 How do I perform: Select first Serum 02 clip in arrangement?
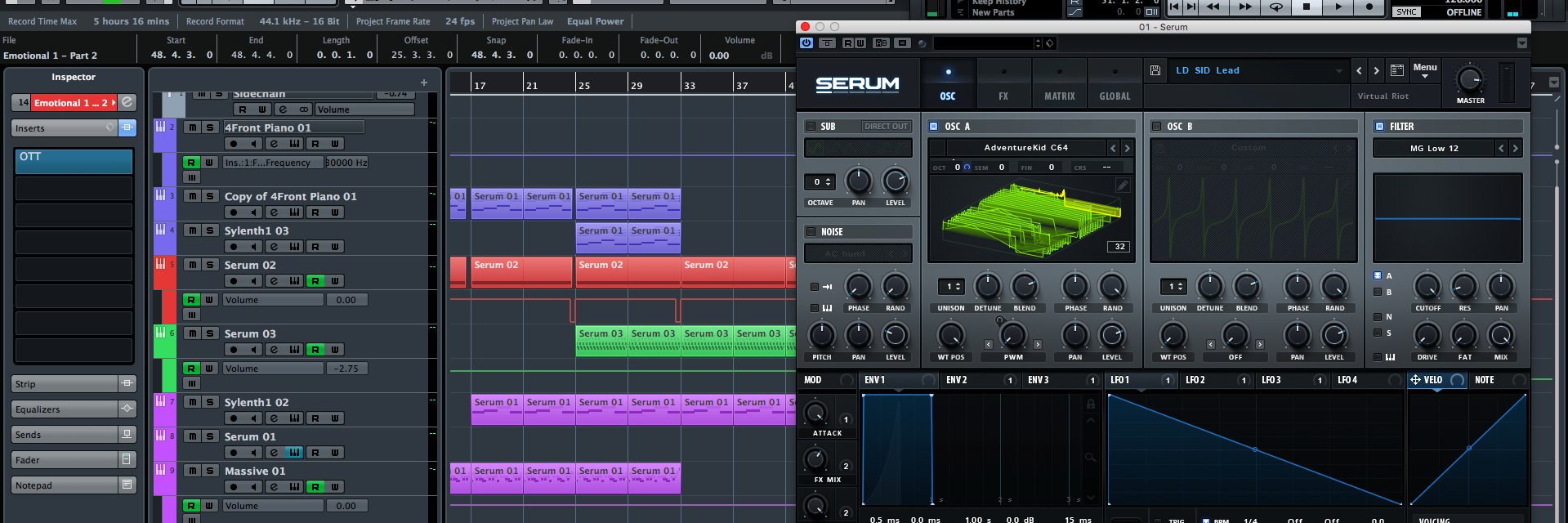pyautogui.click(x=521, y=271)
